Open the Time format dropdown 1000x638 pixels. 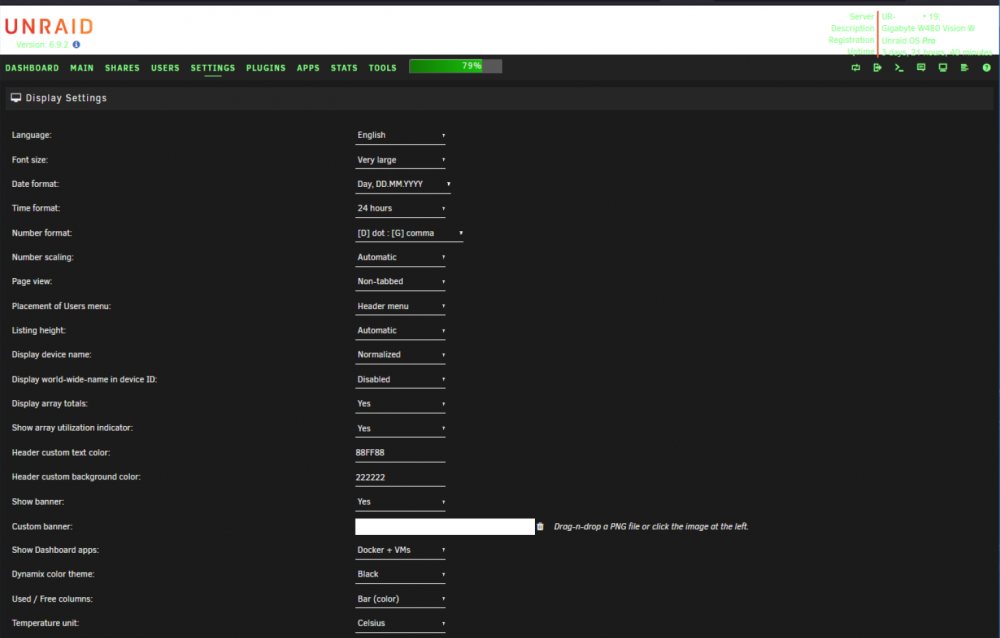(x=401, y=209)
